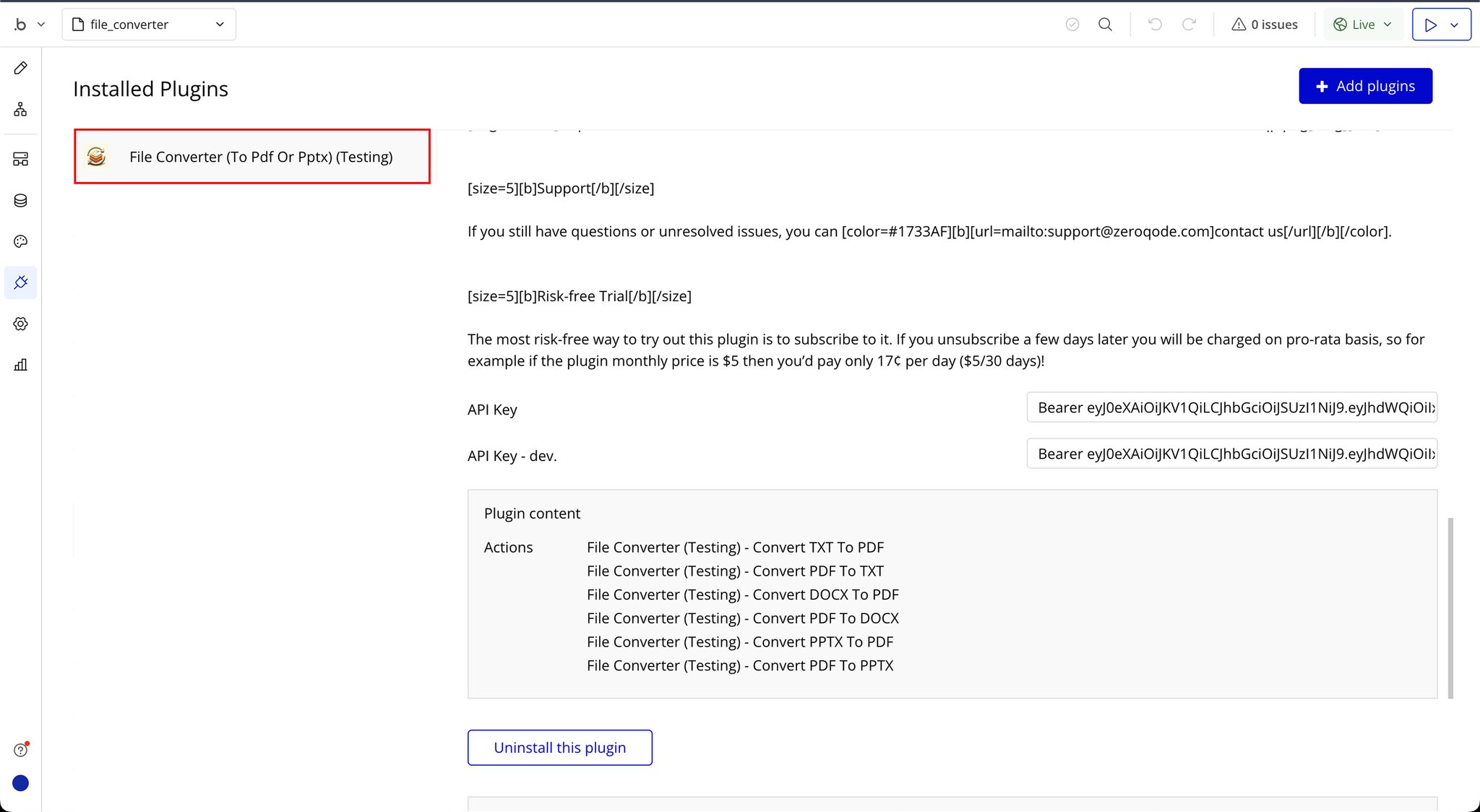Click the undo arrow icon

click(1155, 25)
